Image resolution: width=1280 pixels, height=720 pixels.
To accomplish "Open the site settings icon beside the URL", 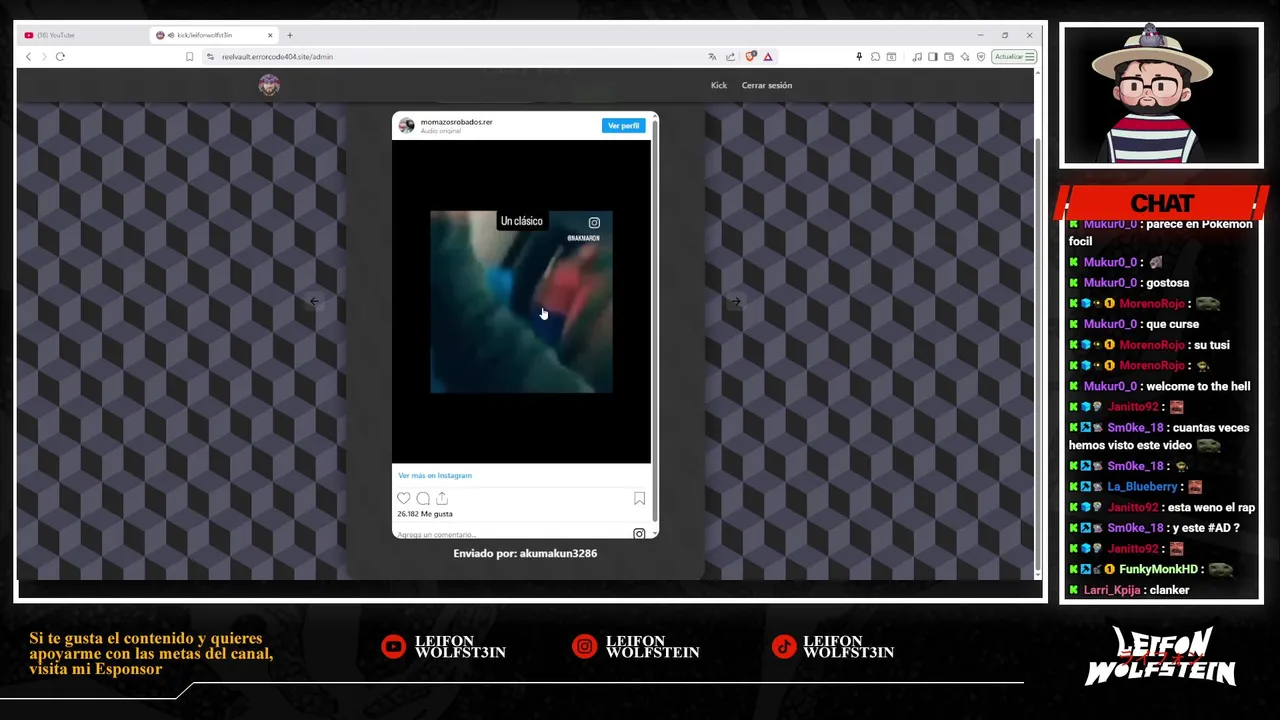I will (210, 57).
